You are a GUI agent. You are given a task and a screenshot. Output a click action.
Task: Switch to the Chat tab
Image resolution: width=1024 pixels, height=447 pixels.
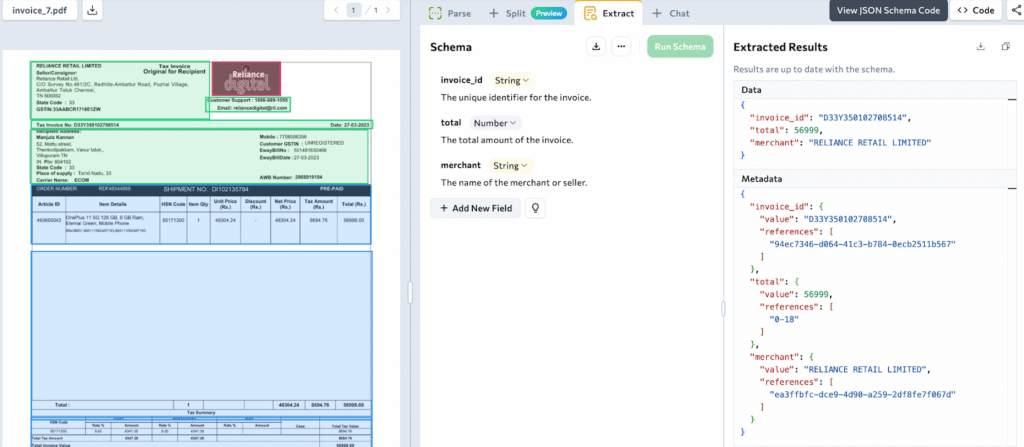(670, 13)
